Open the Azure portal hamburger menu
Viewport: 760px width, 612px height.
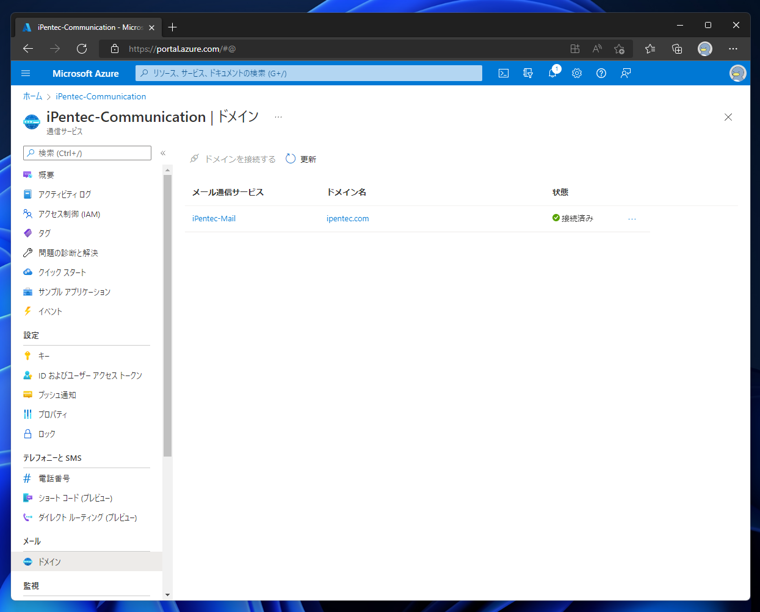(x=26, y=73)
